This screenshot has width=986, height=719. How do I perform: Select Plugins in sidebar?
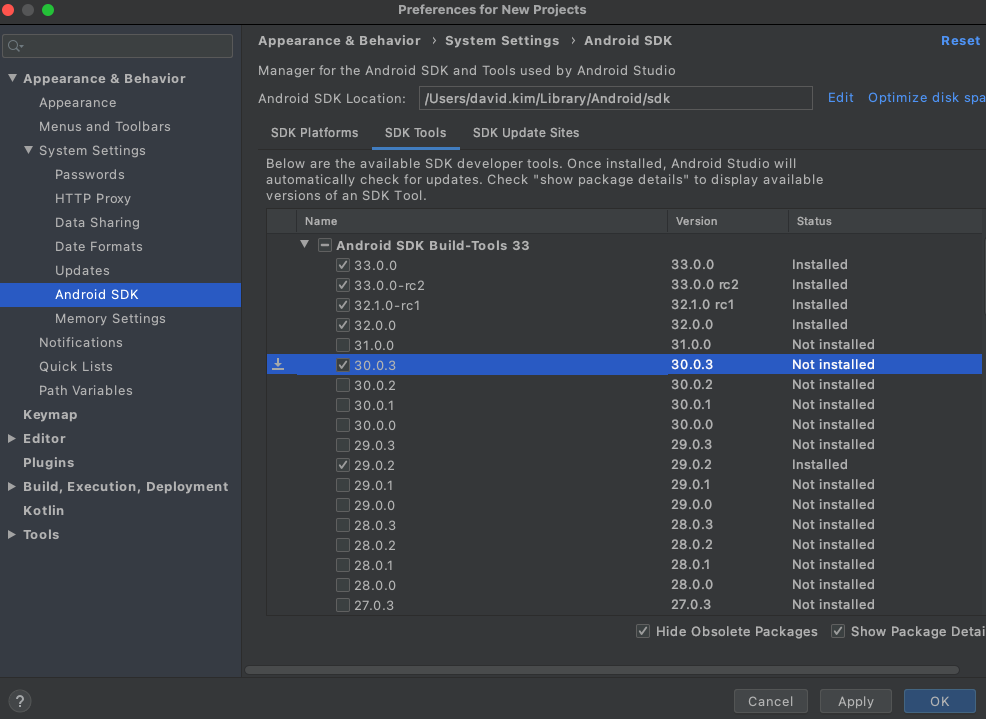[48, 462]
